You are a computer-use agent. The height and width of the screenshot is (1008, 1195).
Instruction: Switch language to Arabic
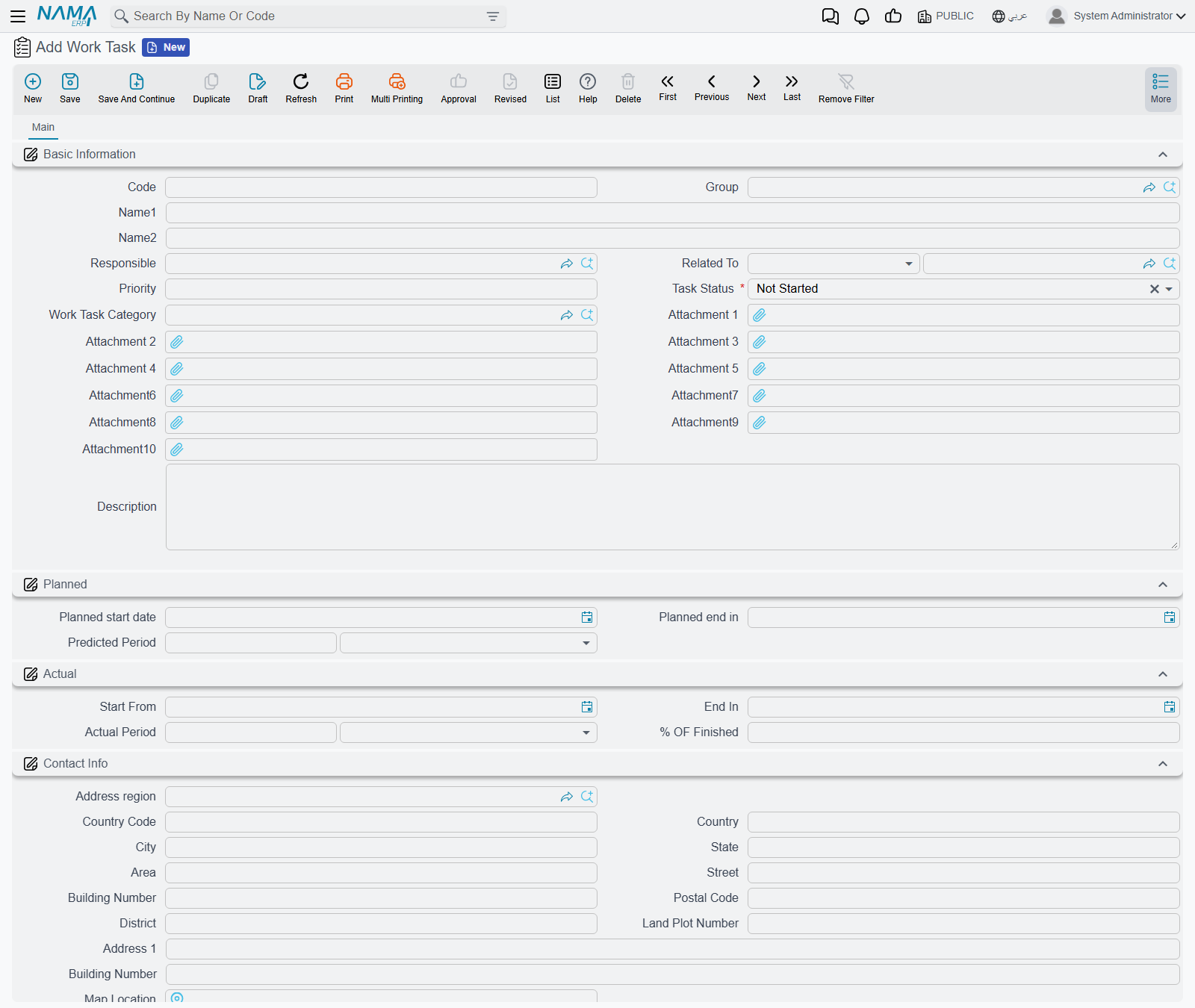[1010, 16]
